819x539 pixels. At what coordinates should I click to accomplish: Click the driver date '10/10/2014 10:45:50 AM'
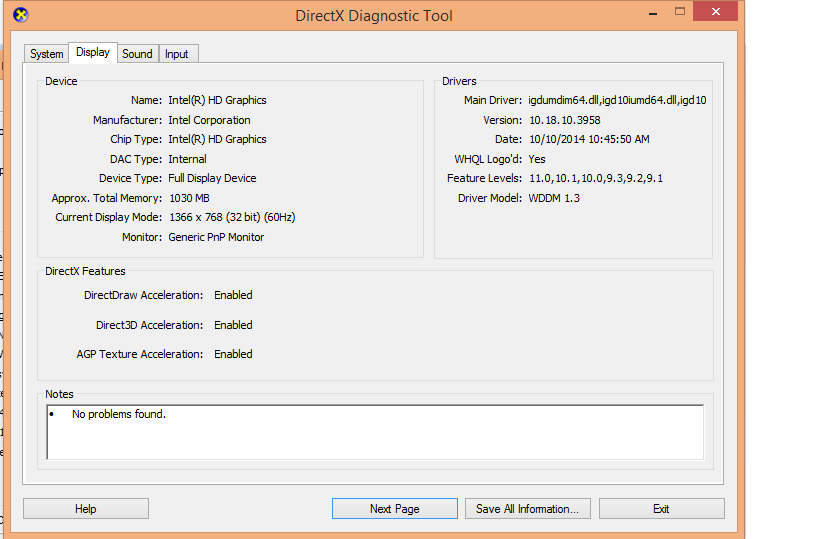tap(589, 139)
